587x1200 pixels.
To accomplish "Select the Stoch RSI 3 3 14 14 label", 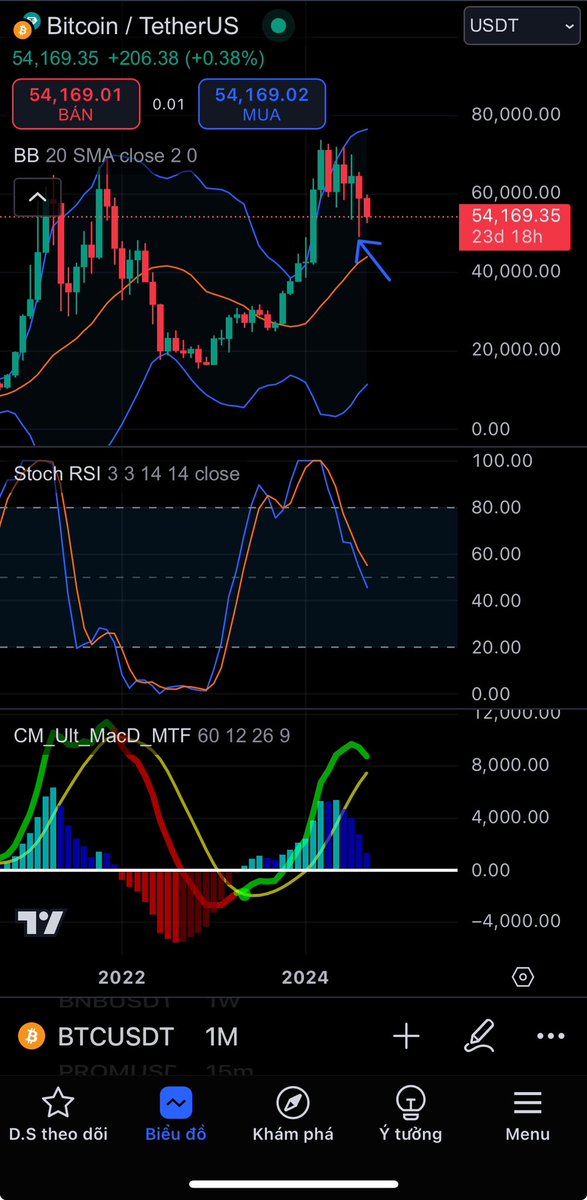I will [126, 473].
